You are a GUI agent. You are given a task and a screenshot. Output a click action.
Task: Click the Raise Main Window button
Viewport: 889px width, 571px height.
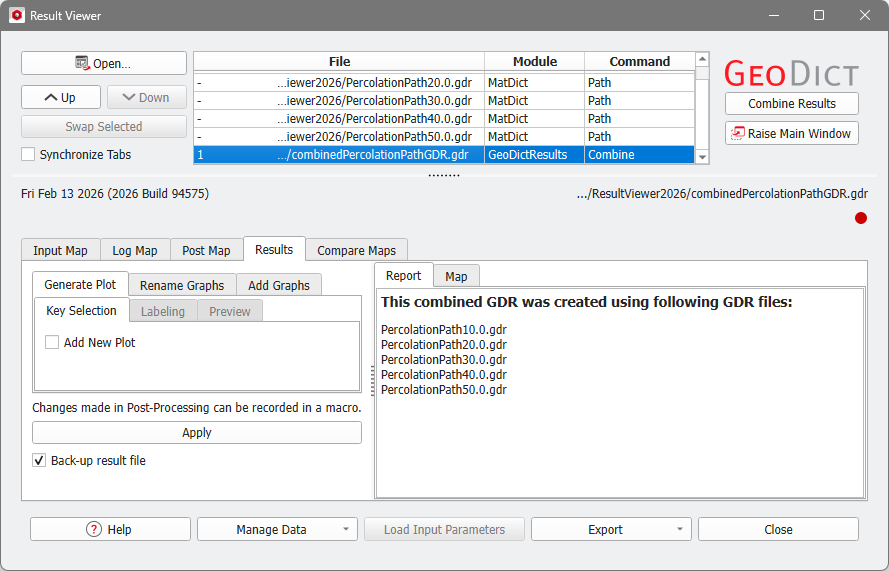(791, 133)
